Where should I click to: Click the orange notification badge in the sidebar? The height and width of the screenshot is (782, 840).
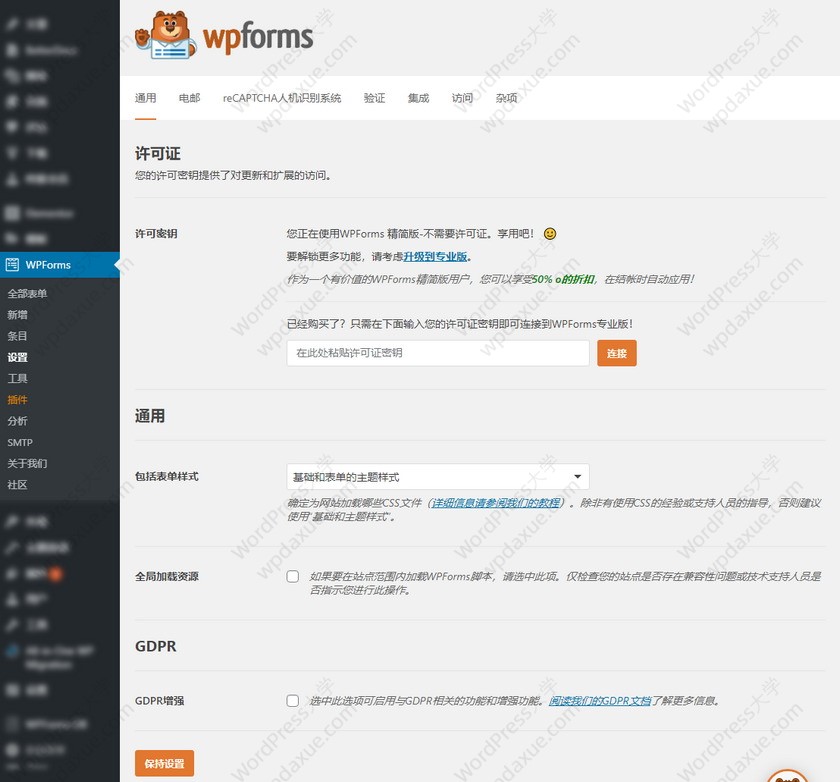(56, 574)
